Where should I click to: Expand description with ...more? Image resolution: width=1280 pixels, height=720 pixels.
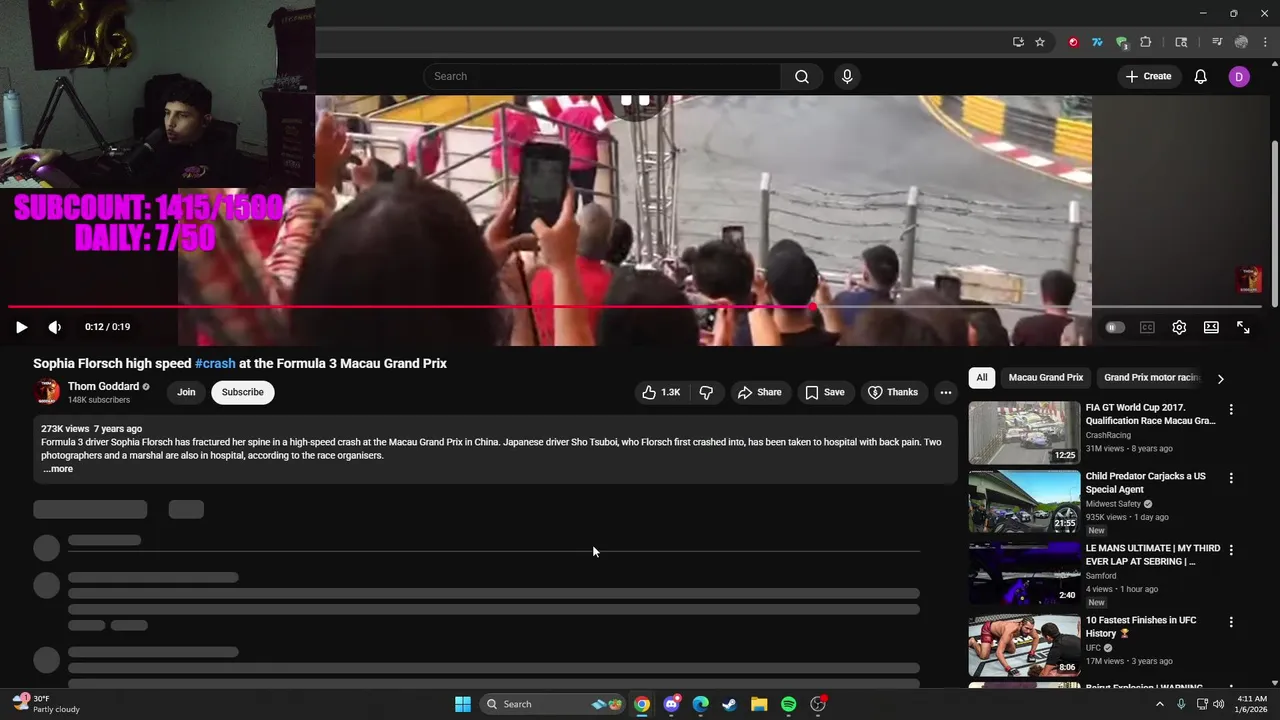point(58,469)
